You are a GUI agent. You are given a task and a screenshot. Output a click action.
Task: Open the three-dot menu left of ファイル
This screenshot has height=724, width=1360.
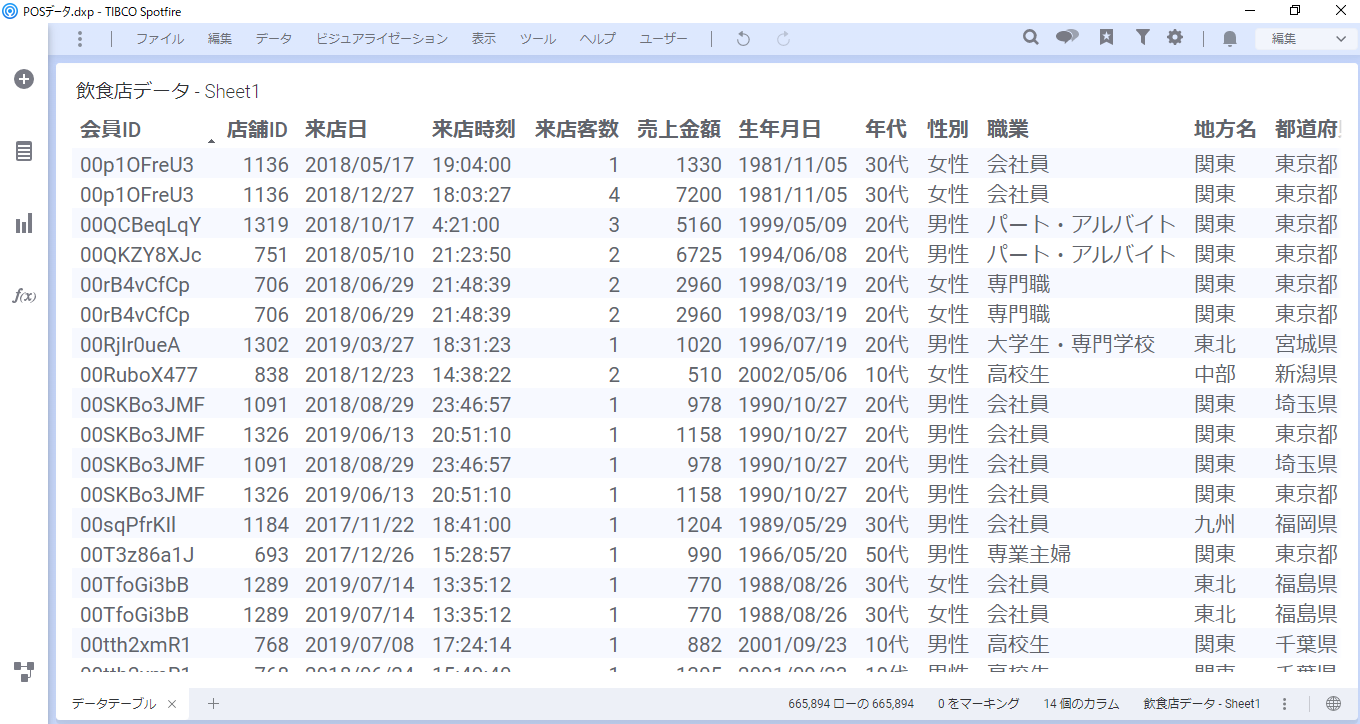pyautogui.click(x=80, y=39)
